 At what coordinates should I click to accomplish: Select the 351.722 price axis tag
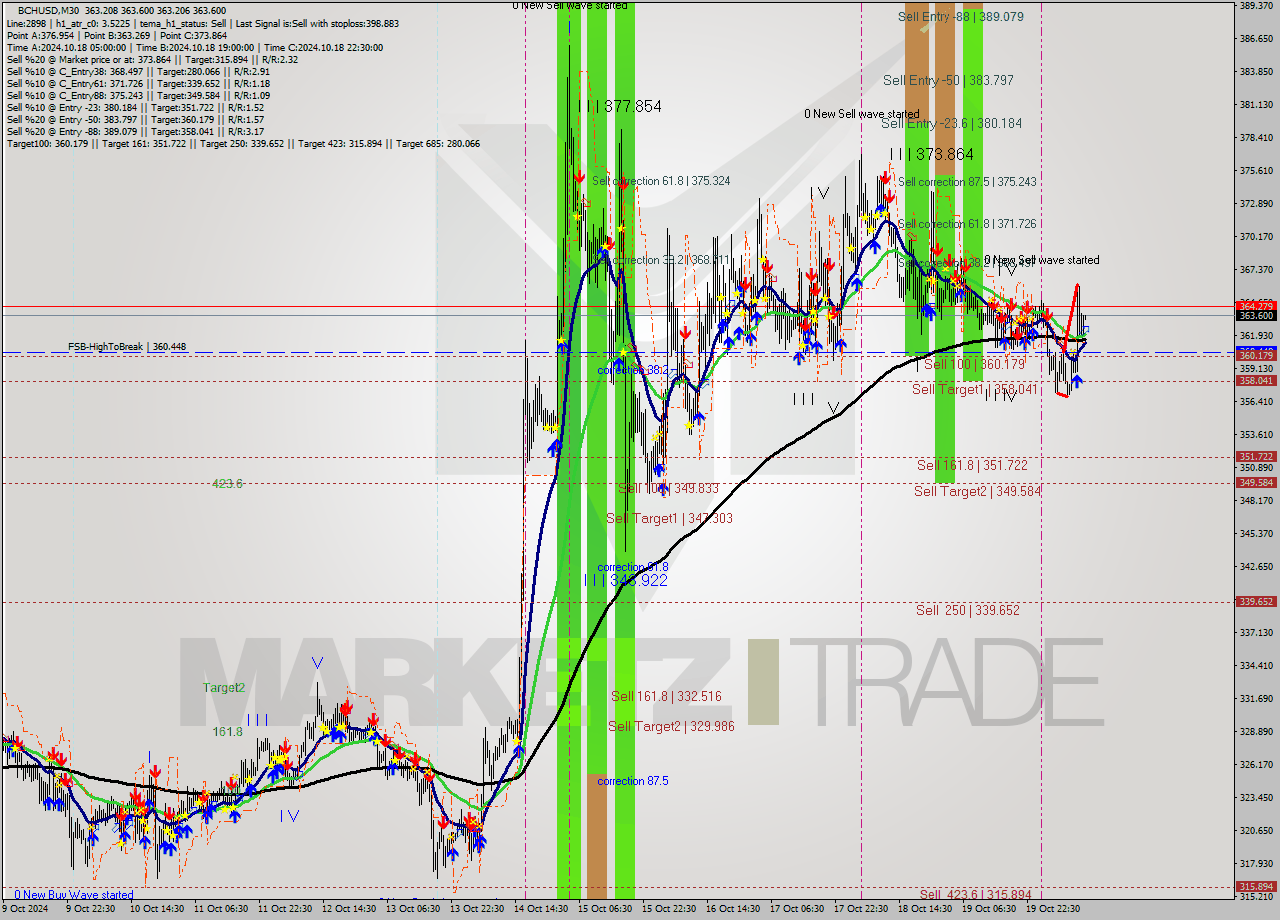point(1256,456)
